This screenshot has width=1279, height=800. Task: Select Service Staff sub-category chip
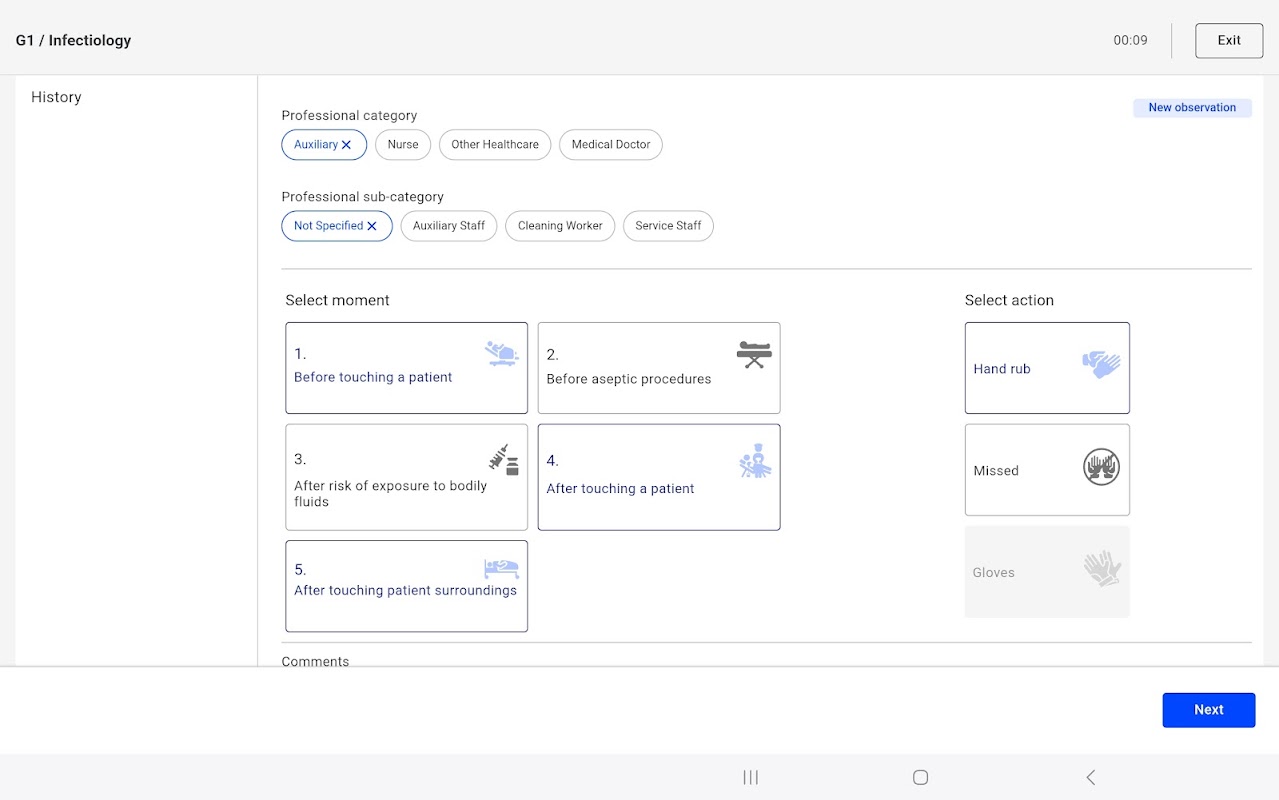[668, 226]
